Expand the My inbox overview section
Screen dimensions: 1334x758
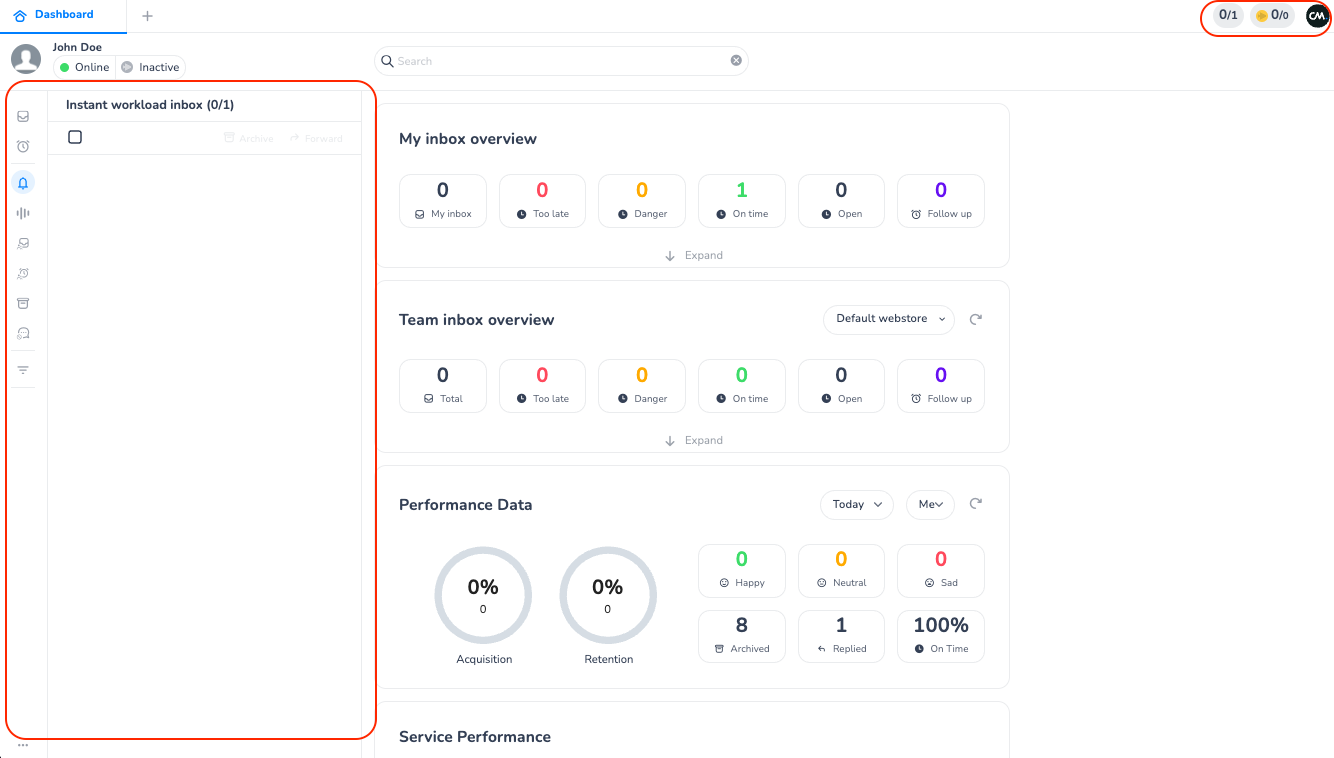[x=693, y=256]
